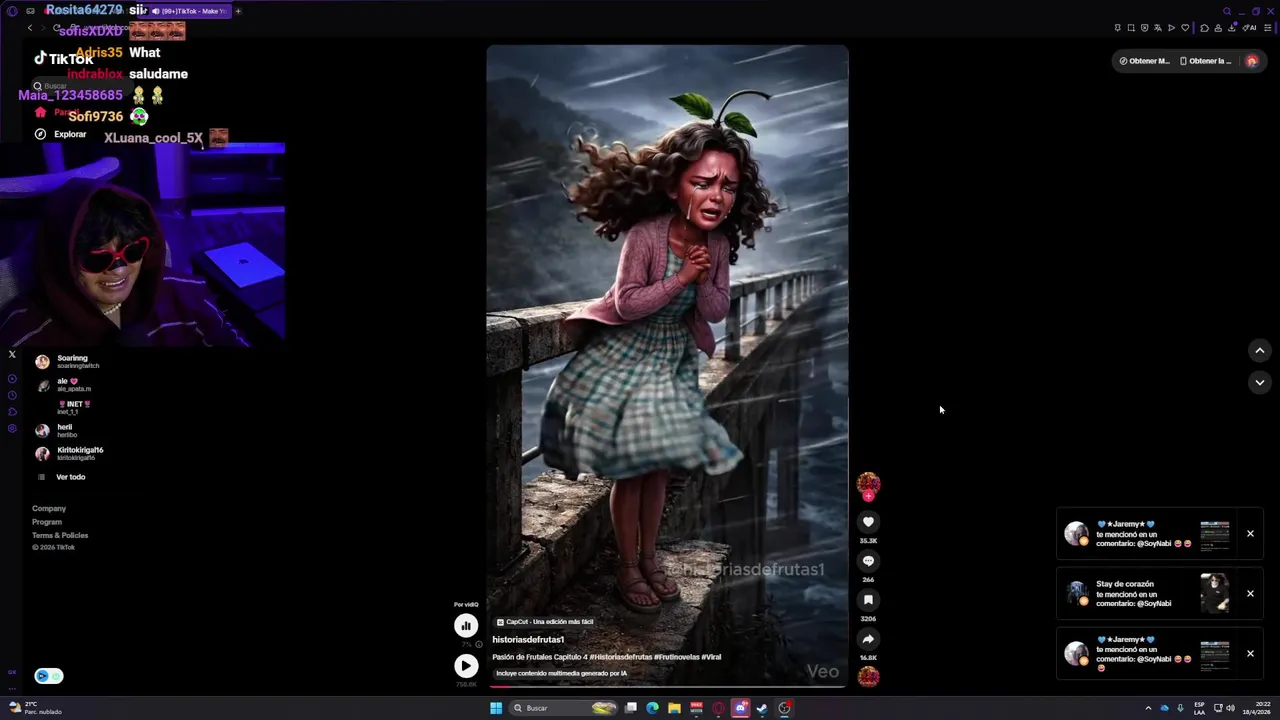
Task: Open Steam from the taskbar
Action: 762,708
